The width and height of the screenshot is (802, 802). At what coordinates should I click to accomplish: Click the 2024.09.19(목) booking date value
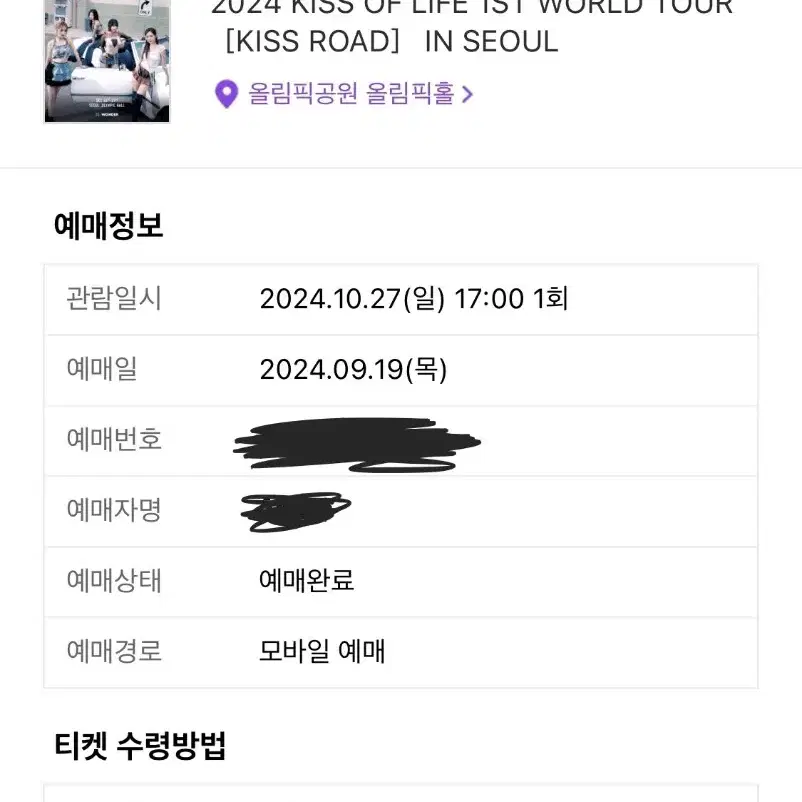pos(353,370)
